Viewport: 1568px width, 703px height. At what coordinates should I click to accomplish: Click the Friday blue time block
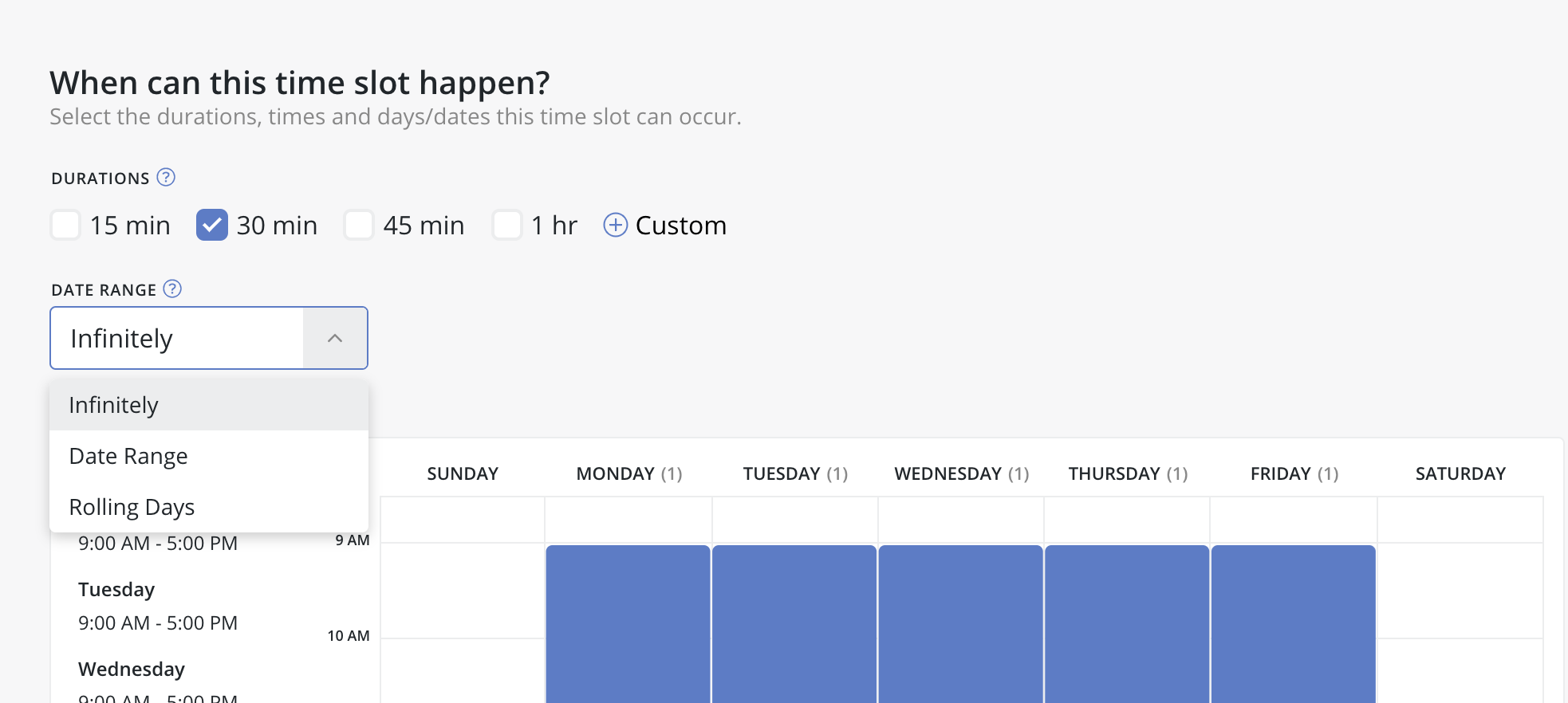tap(1294, 624)
